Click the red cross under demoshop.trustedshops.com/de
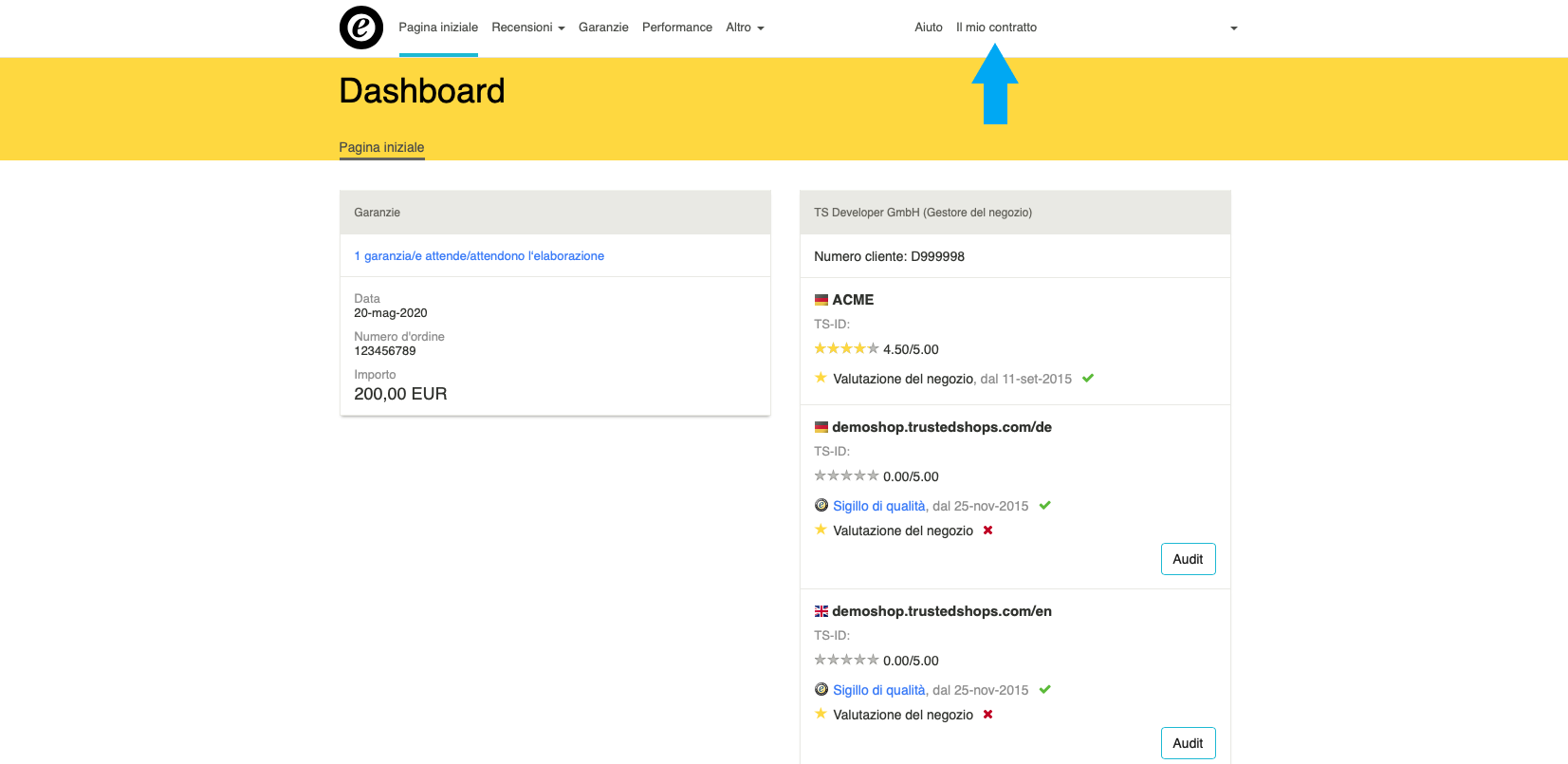 (x=987, y=530)
